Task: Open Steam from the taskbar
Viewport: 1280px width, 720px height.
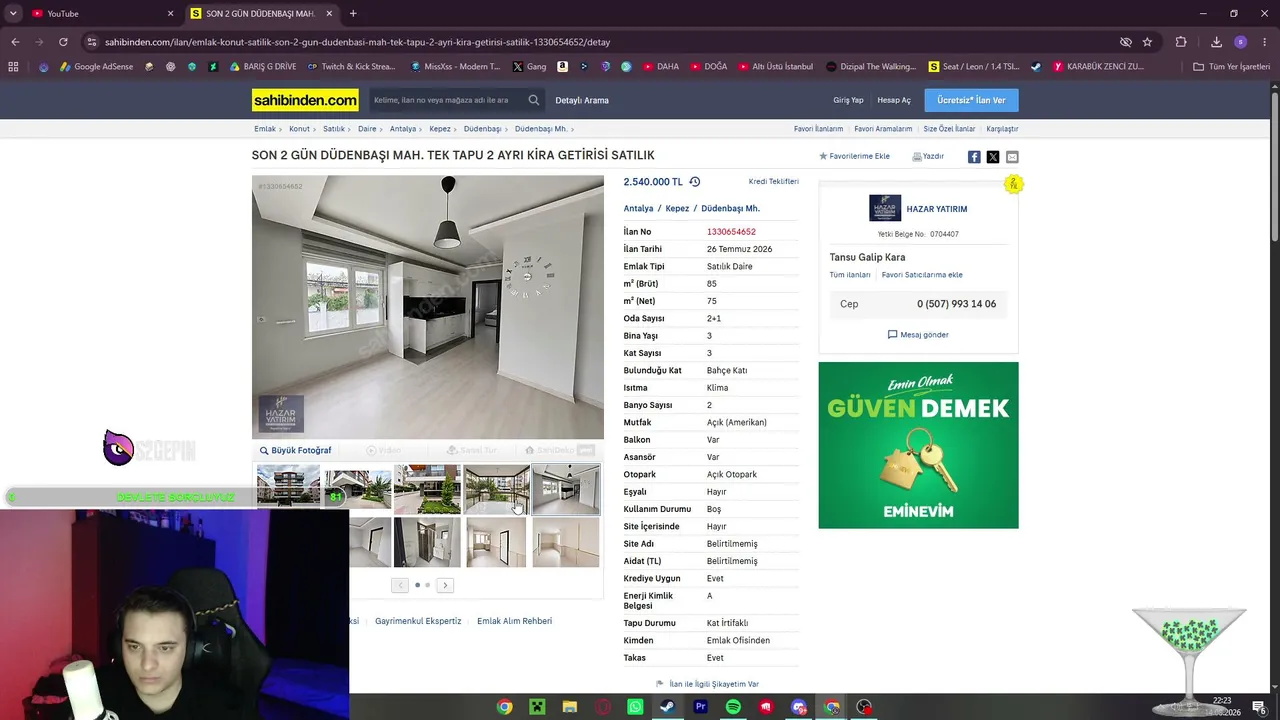Action: tap(667, 707)
